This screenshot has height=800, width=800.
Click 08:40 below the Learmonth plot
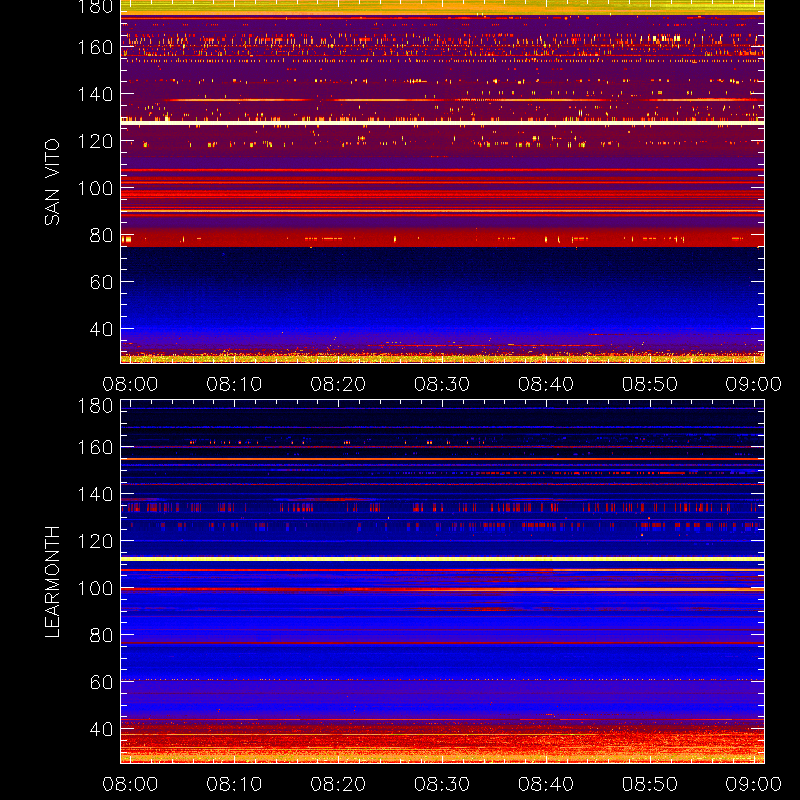[546, 784]
